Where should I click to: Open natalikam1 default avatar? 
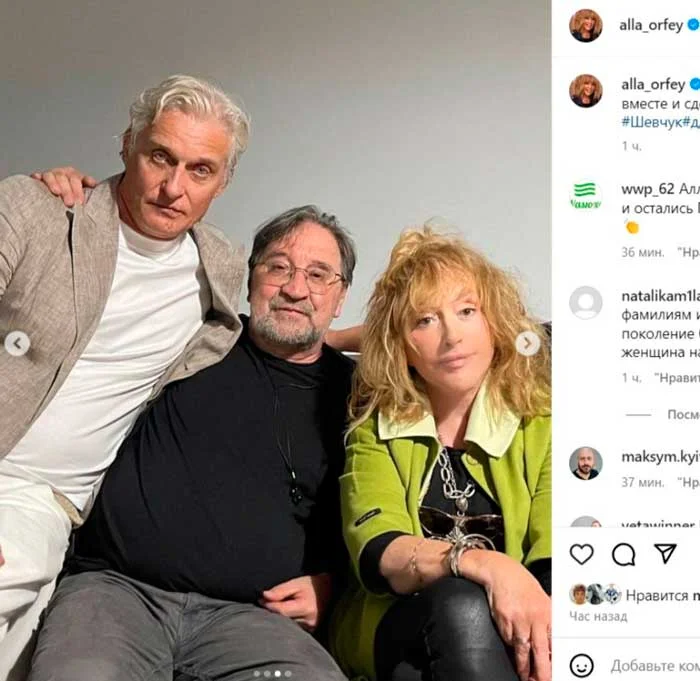tap(586, 303)
